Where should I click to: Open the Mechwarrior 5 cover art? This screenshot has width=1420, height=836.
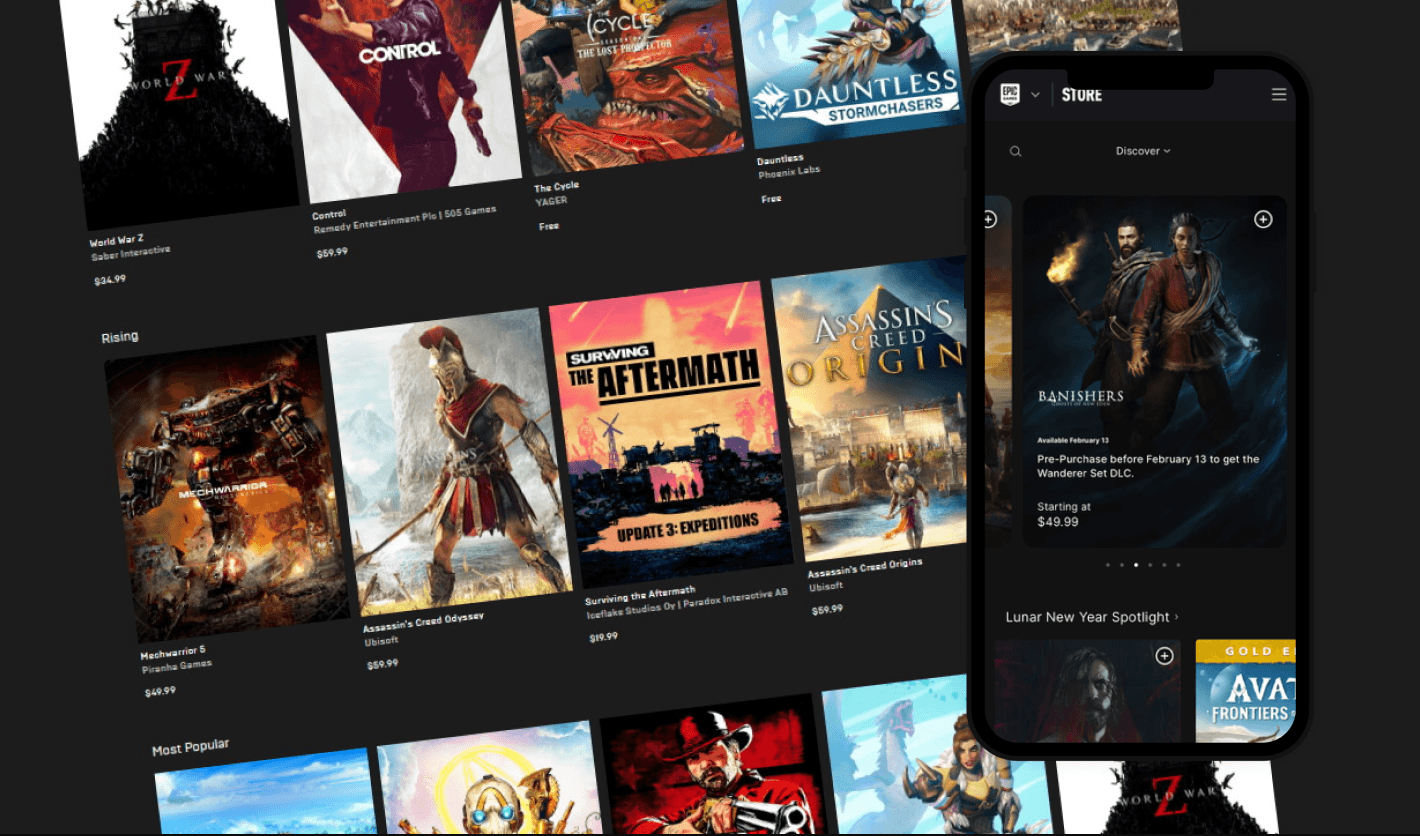tap(227, 489)
